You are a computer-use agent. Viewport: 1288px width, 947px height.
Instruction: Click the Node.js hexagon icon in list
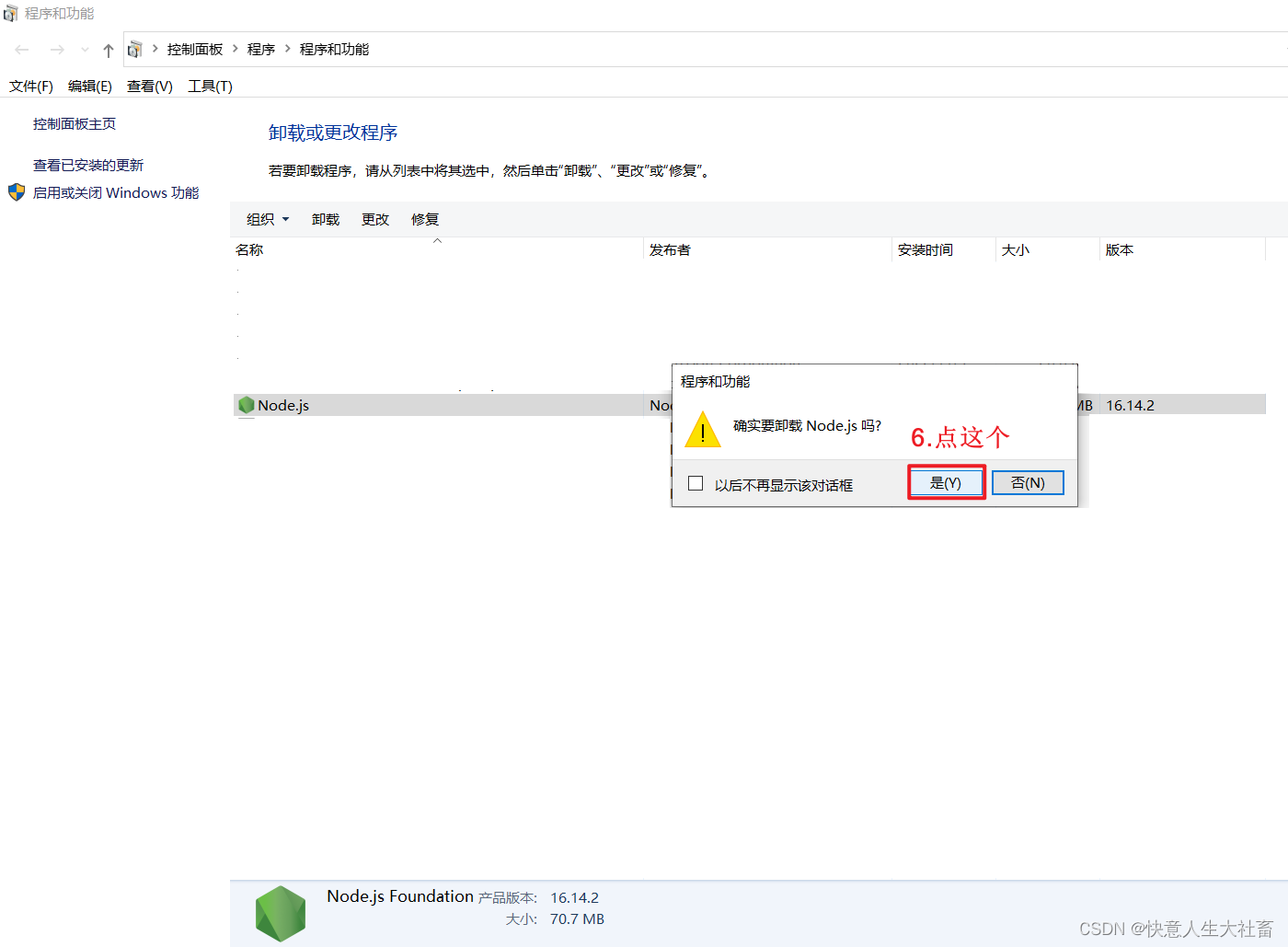[246, 405]
